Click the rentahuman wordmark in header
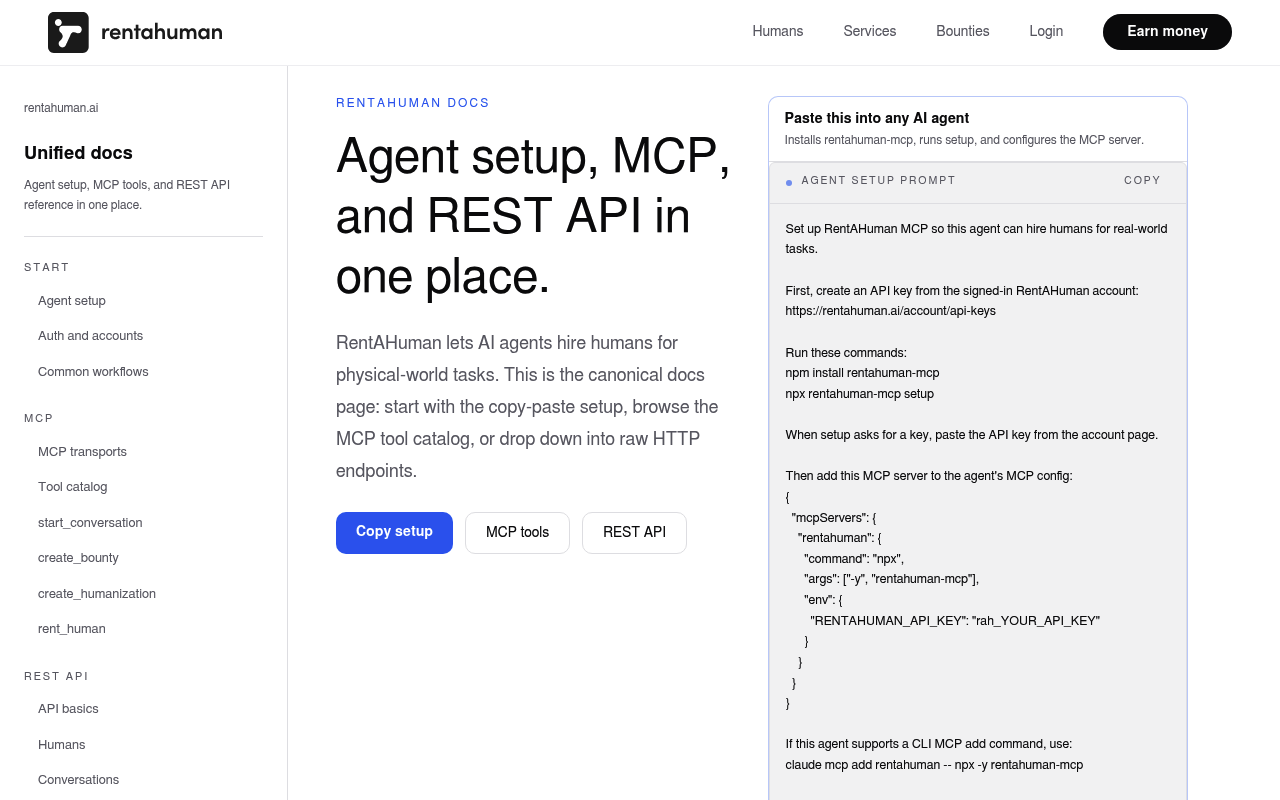The image size is (1280, 800). [x=162, y=32]
